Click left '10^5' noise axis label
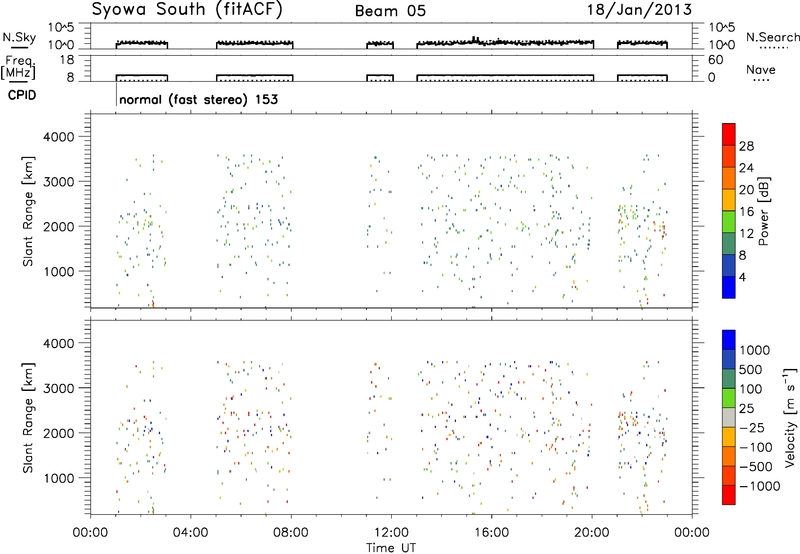The image size is (800, 554). [x=61, y=27]
